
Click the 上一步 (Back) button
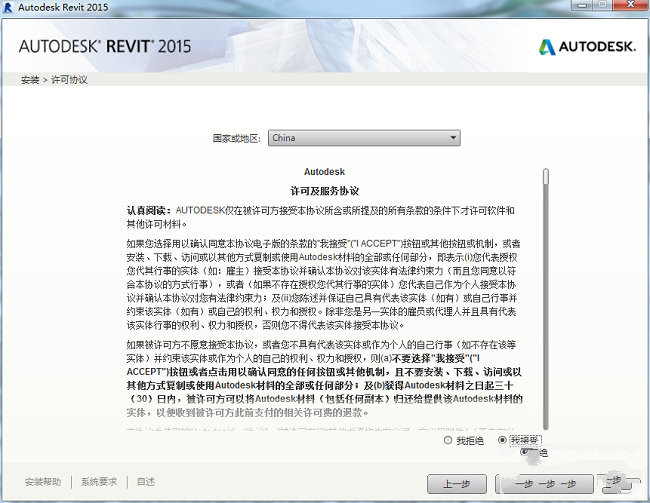tap(457, 484)
